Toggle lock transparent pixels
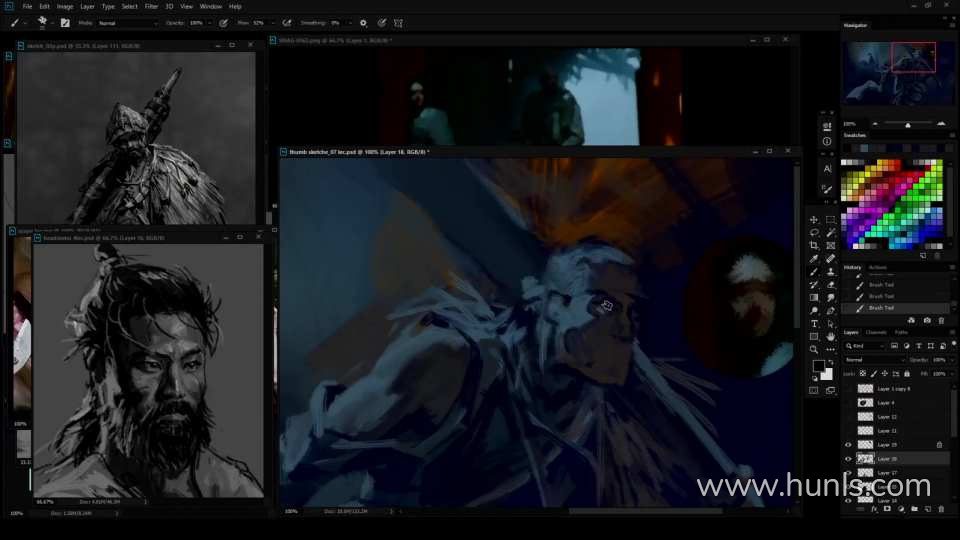 coord(863,373)
